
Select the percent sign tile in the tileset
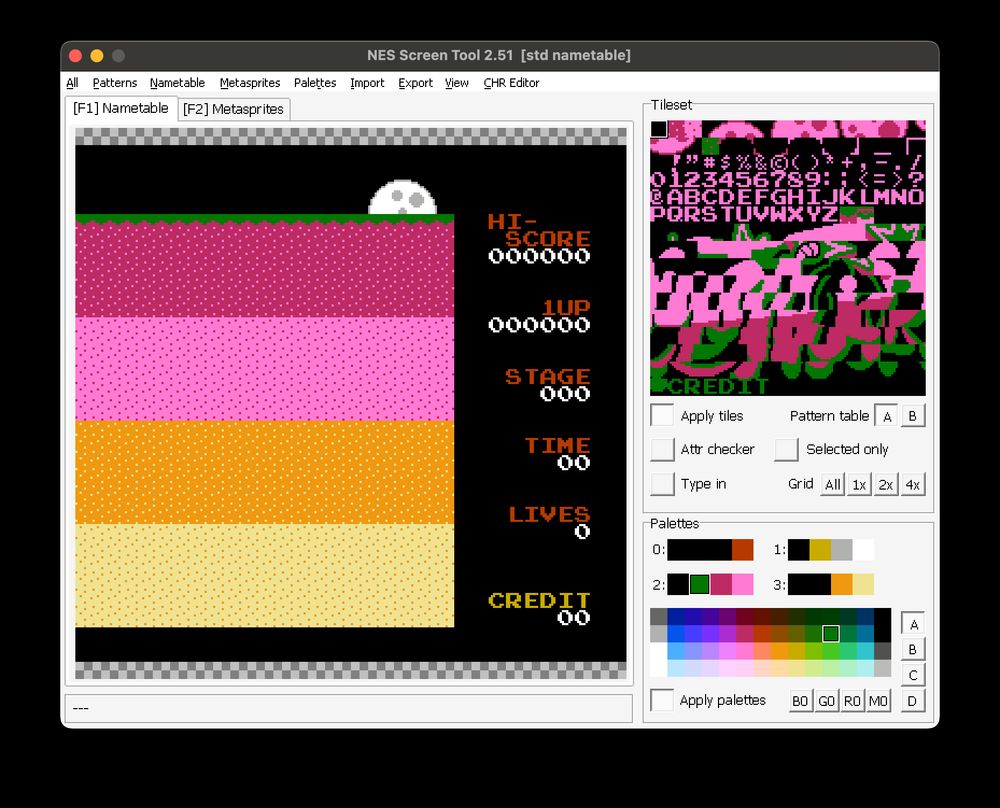745,163
